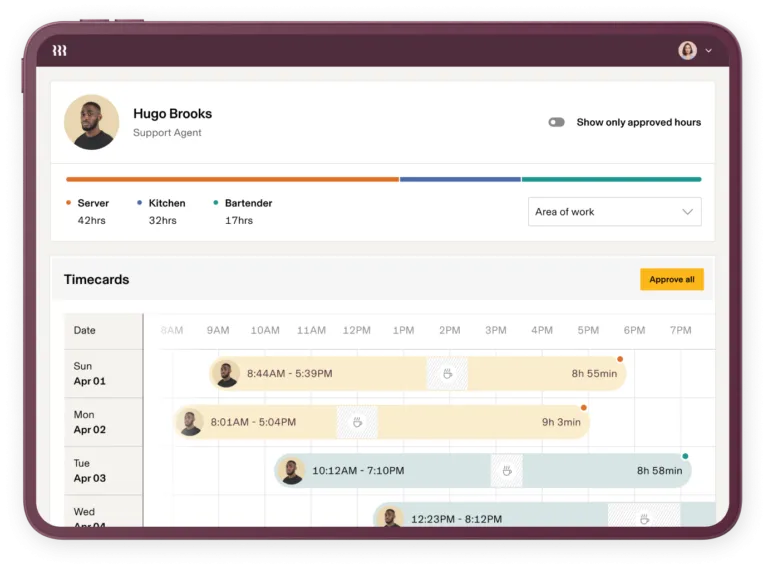Expand the Area of work dropdown
The image size is (768, 568).
click(614, 212)
